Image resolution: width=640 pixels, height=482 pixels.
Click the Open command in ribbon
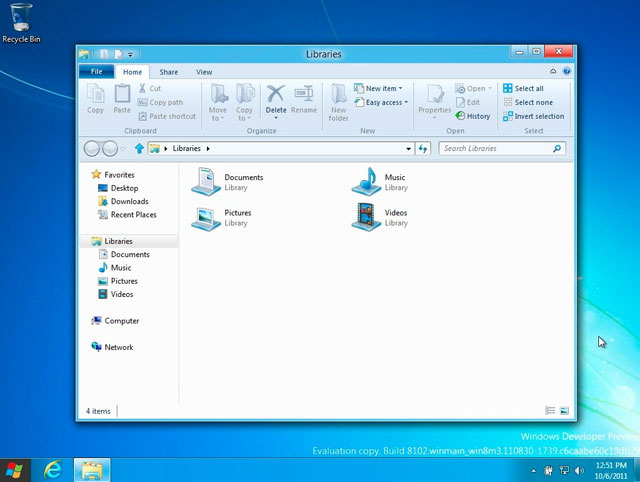tap(473, 89)
